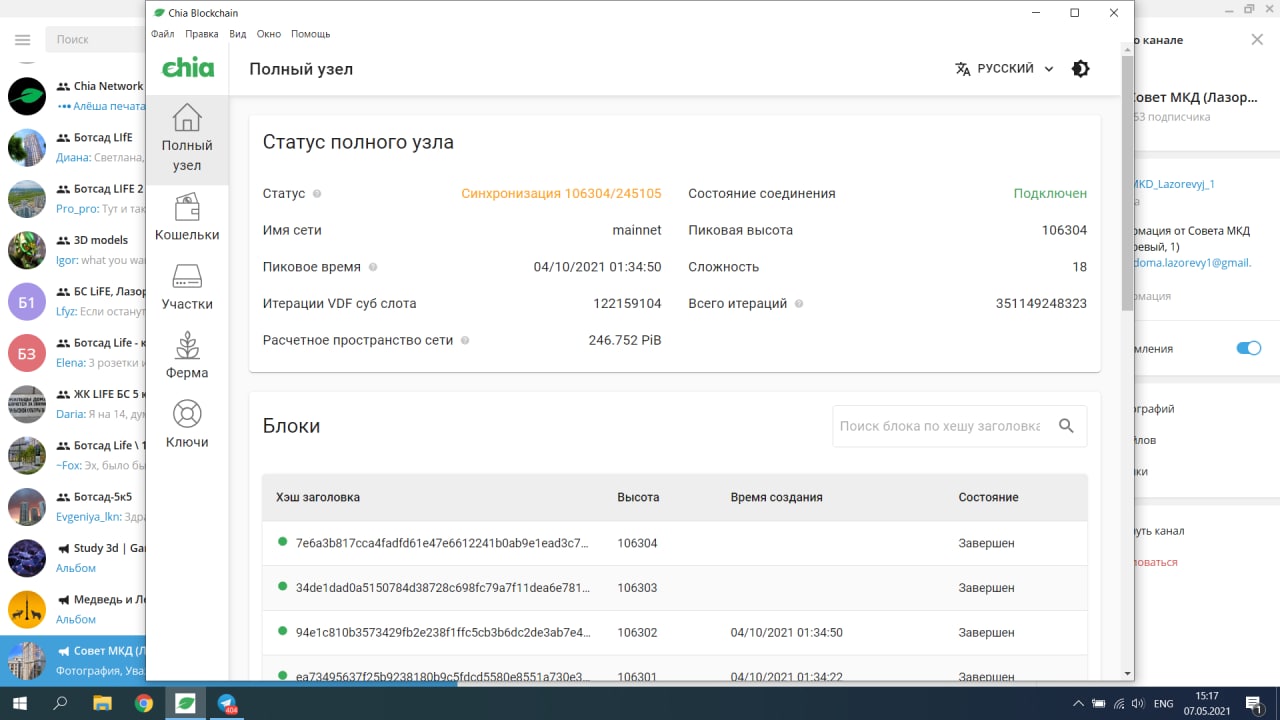Switch to Telegram in taskbar

tap(226, 703)
